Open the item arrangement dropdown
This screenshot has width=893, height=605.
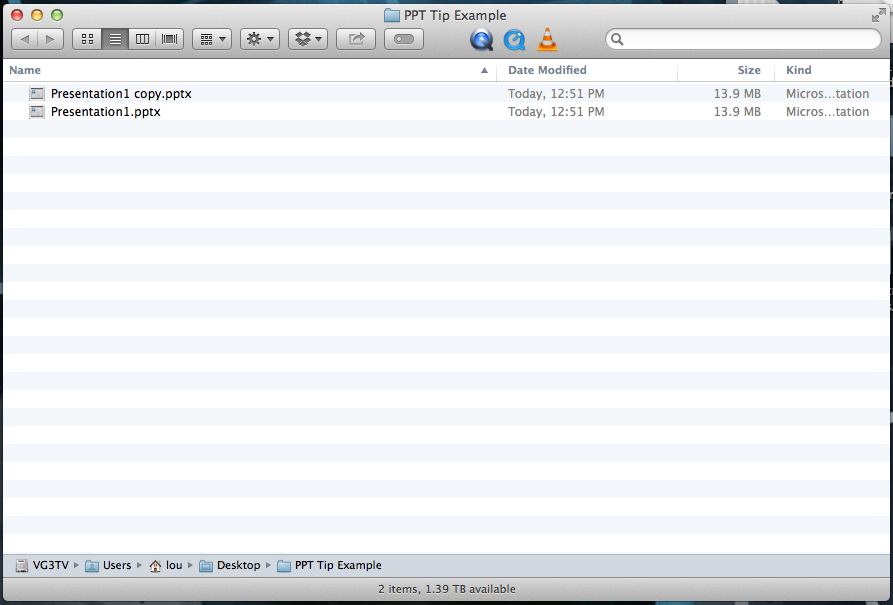(212, 39)
